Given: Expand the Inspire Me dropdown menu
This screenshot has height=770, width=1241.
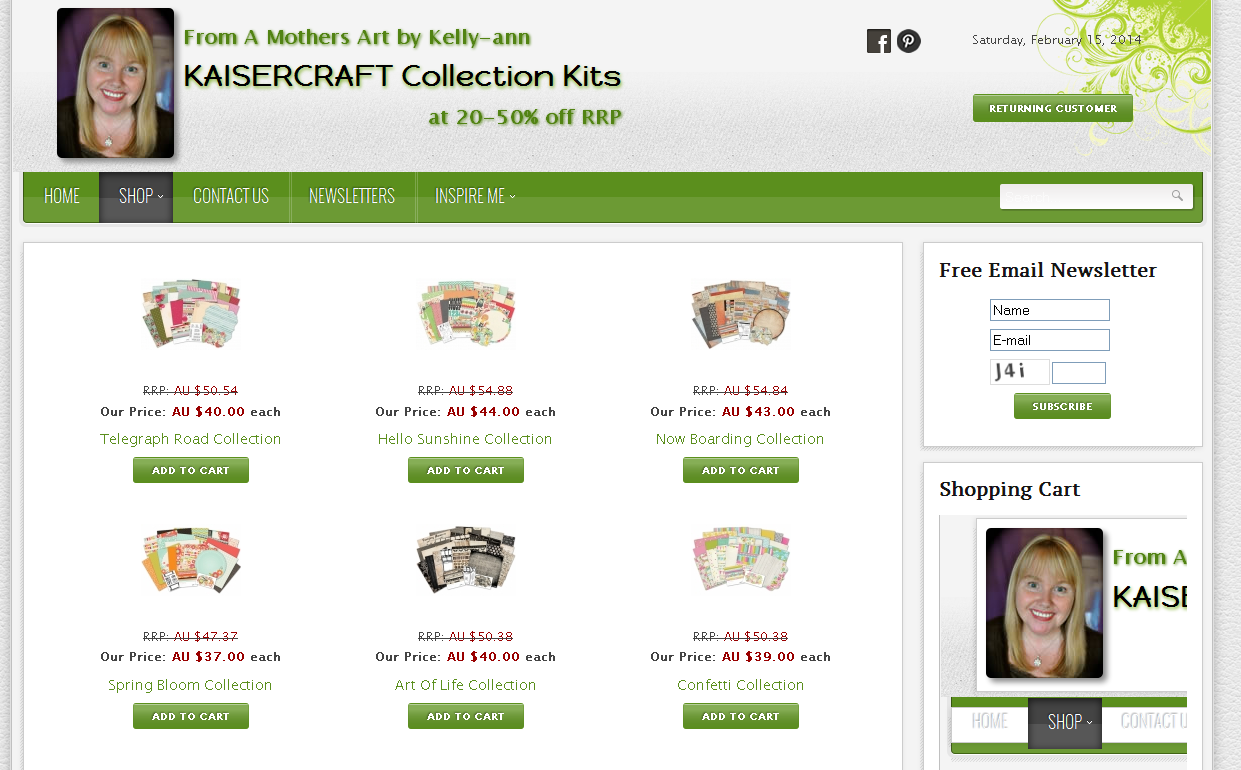Looking at the screenshot, I should point(475,197).
